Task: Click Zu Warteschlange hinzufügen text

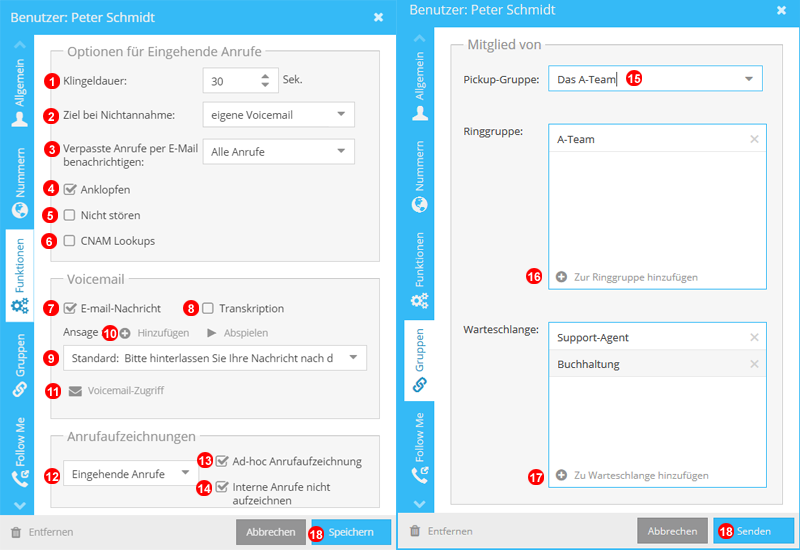Action: click(641, 475)
